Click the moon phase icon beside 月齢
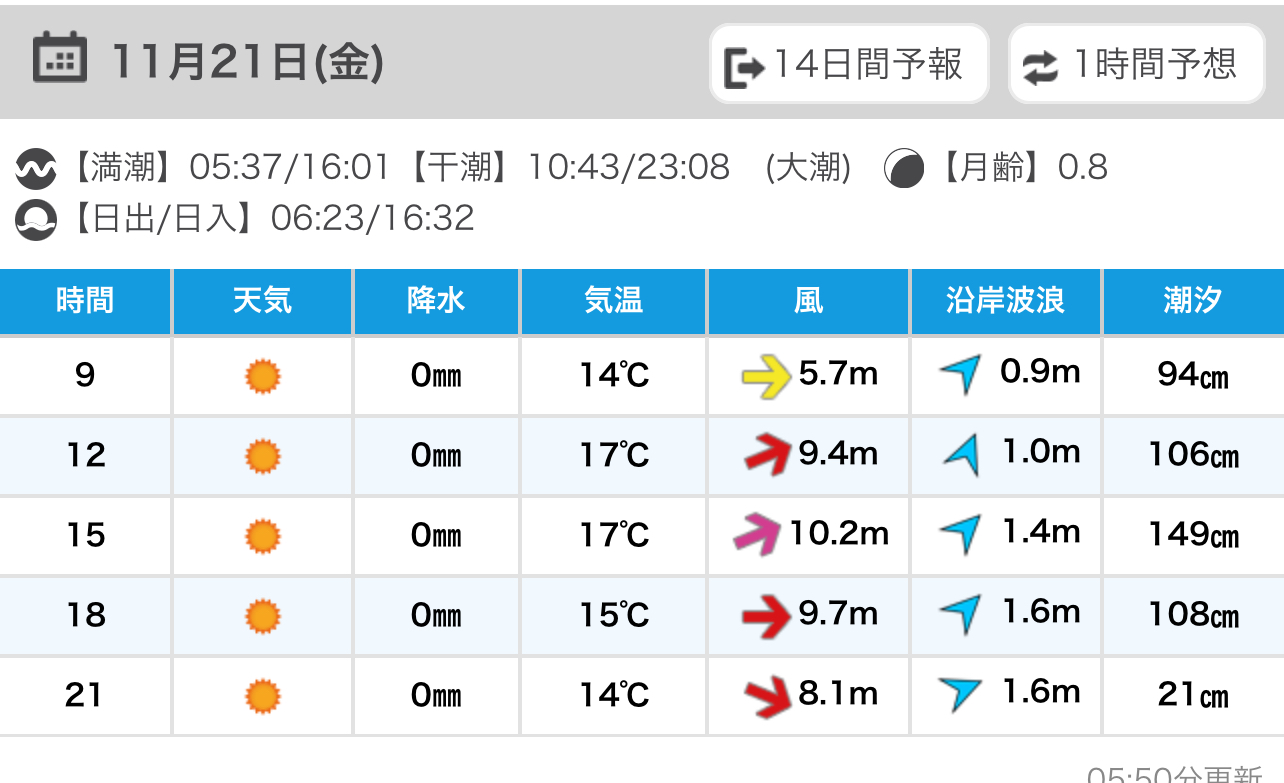The height and width of the screenshot is (783, 1284). click(904, 169)
